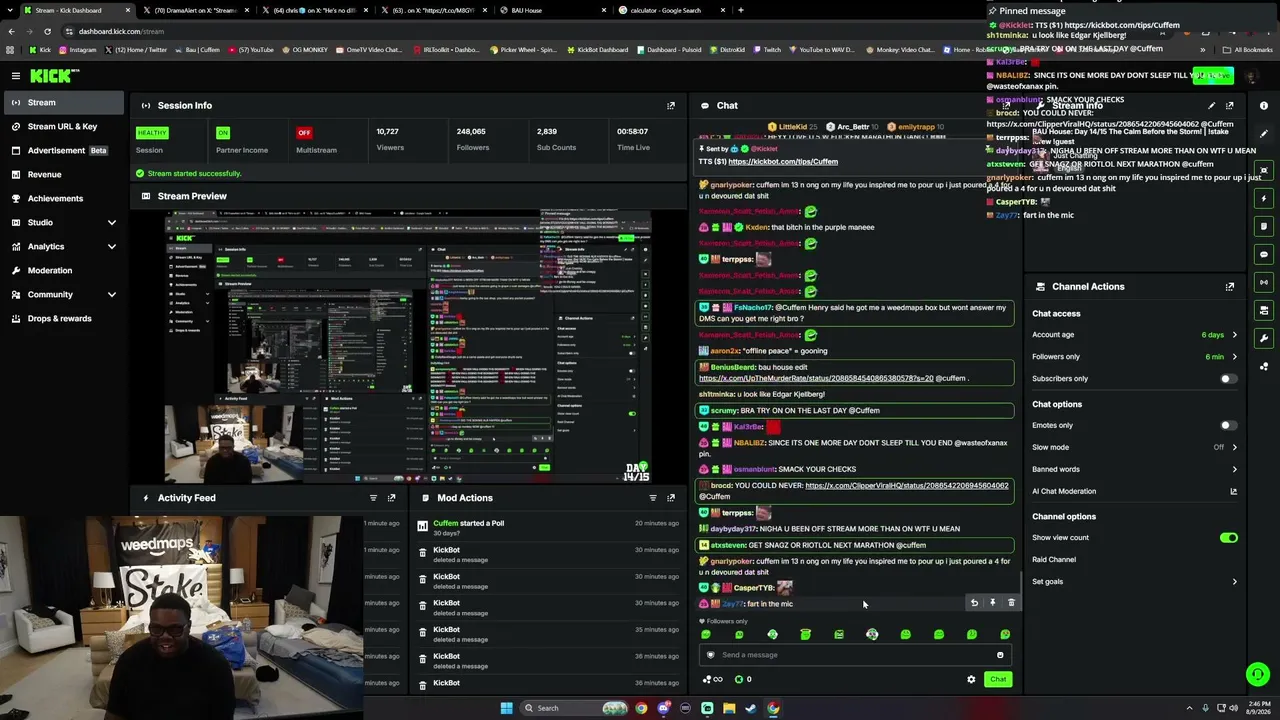Click the info icon in right toolbar
This screenshot has height=720, width=1280.
[1264, 105]
